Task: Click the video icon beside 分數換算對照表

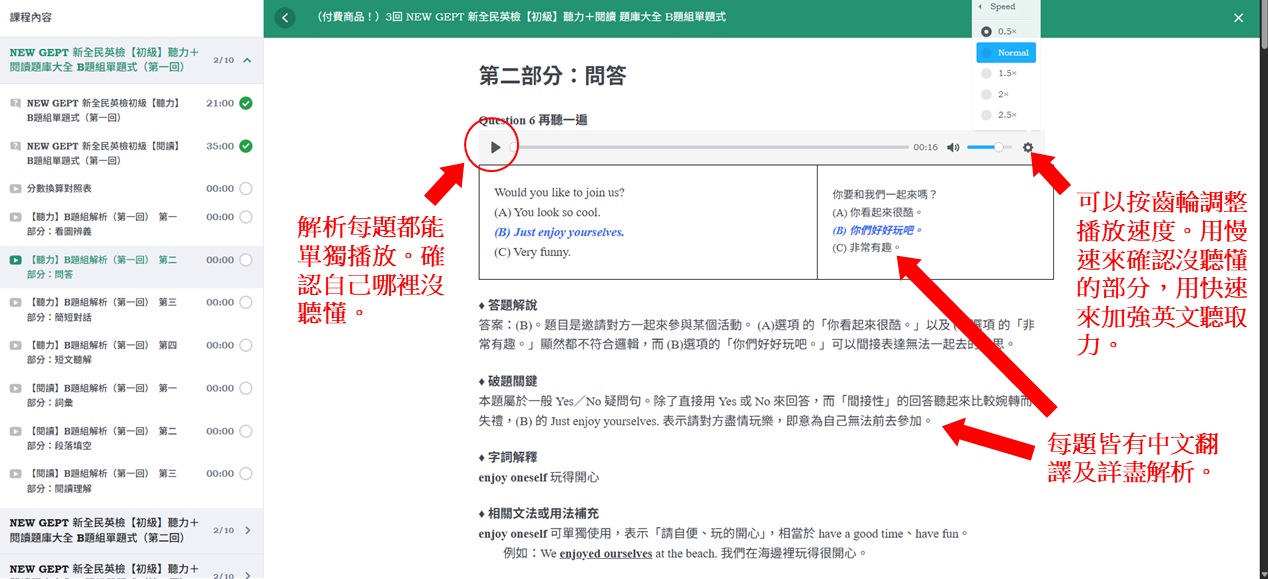Action: click(15, 188)
